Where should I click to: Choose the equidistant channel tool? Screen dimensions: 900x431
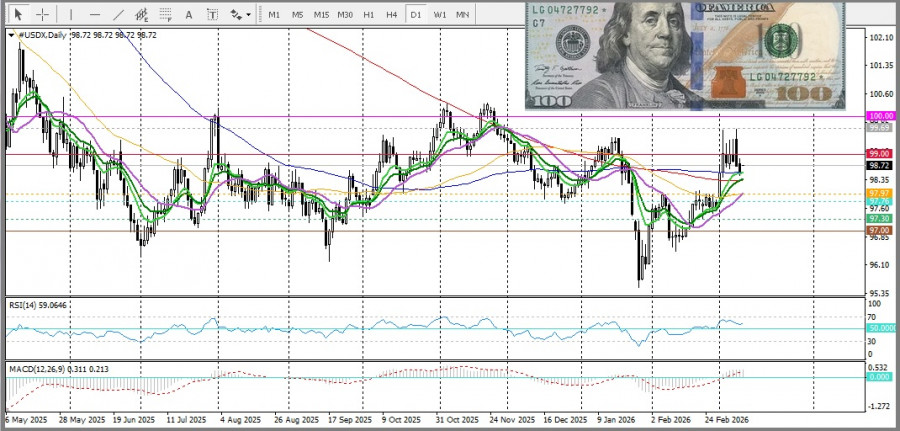[x=143, y=15]
